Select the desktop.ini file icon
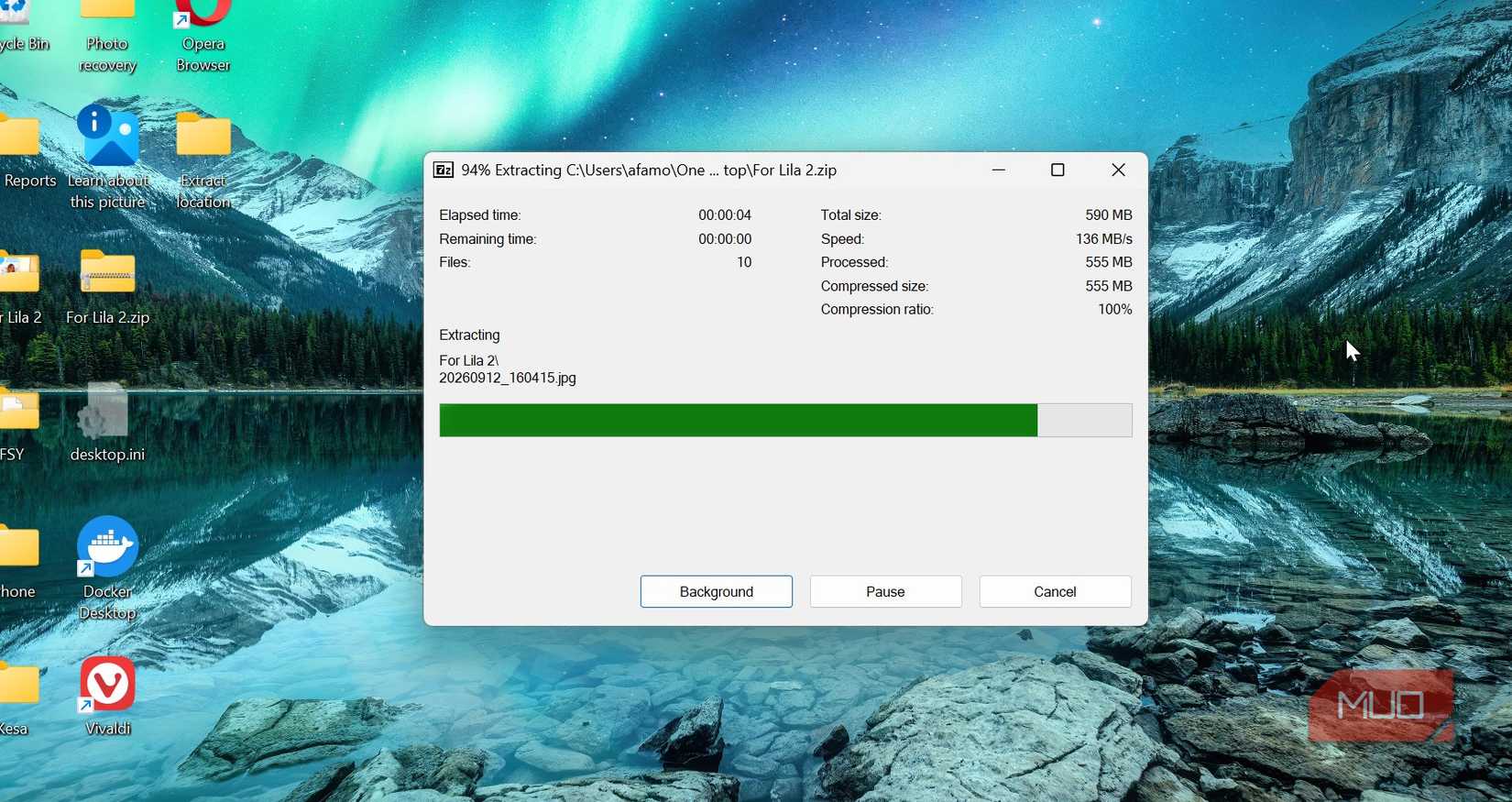 [107, 423]
